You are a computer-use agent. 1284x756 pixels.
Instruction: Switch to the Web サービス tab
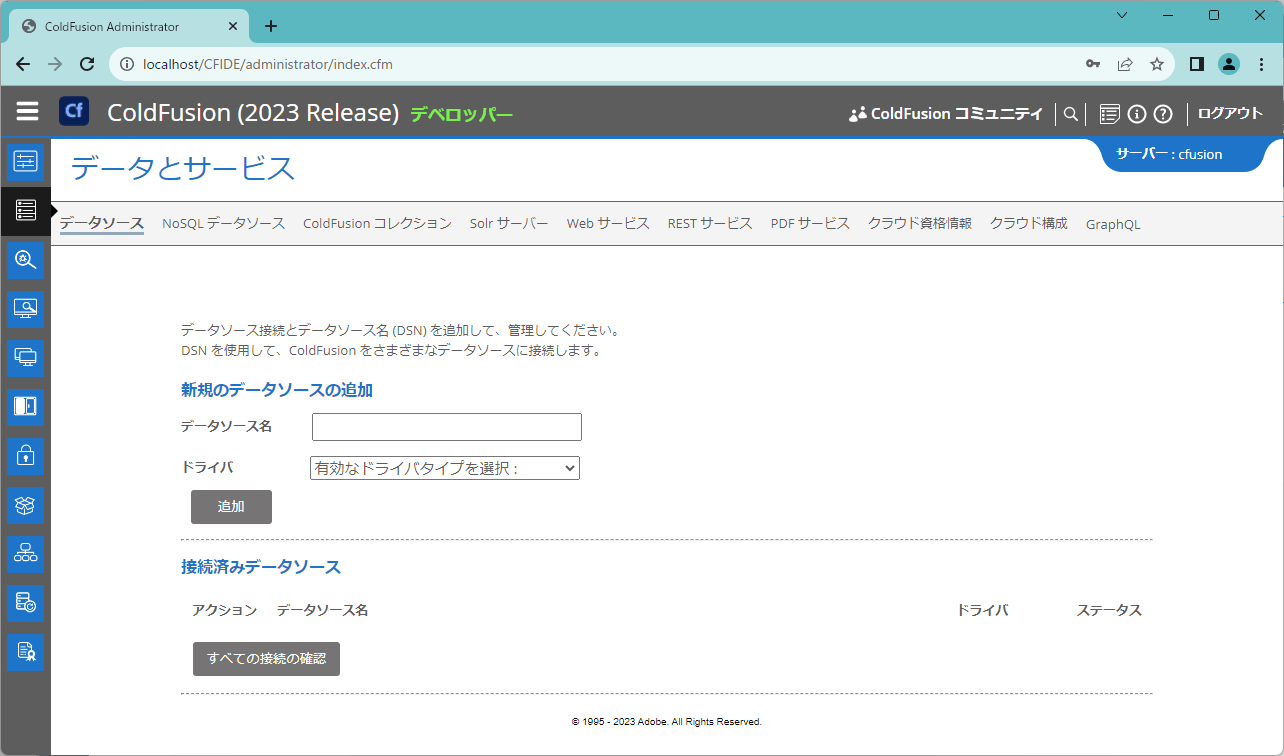click(608, 223)
